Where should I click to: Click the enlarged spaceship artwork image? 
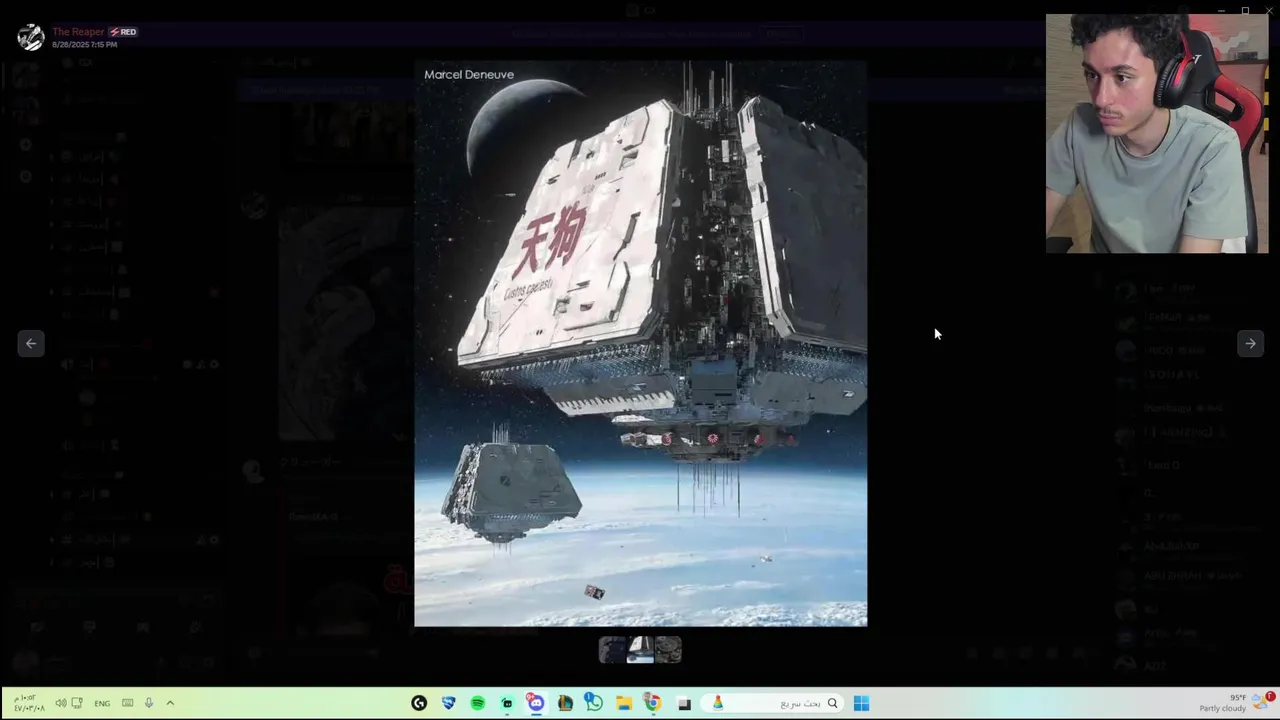[x=641, y=343]
